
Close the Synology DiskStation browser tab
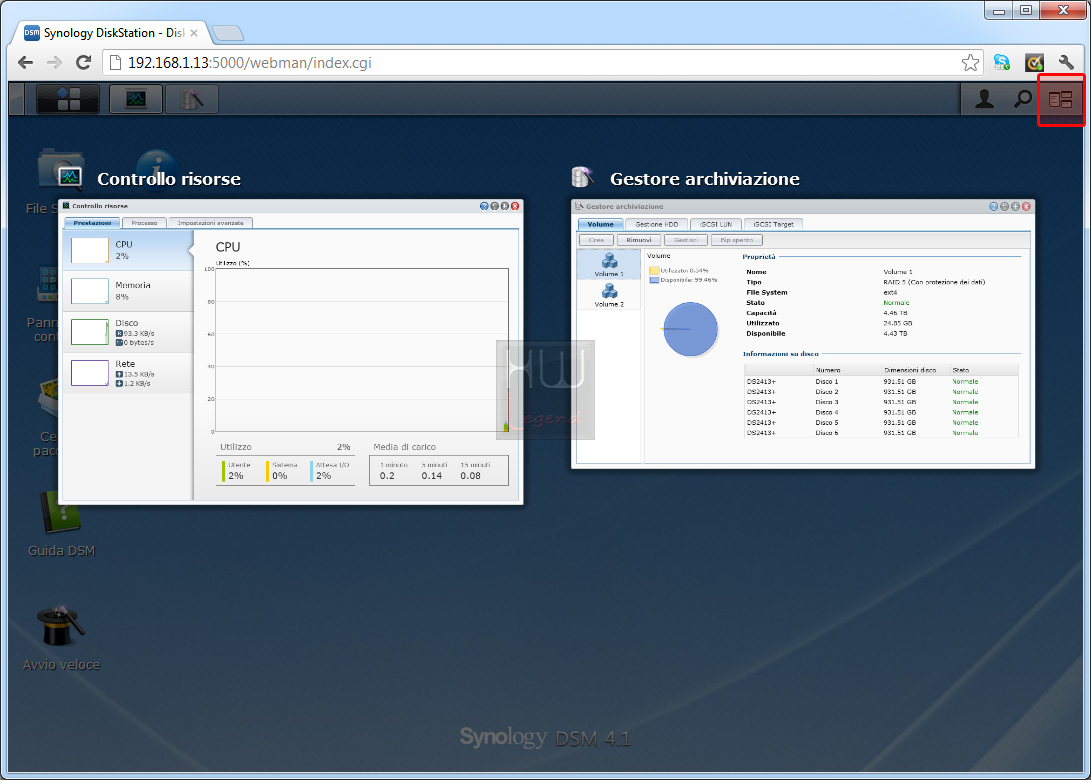[x=194, y=33]
